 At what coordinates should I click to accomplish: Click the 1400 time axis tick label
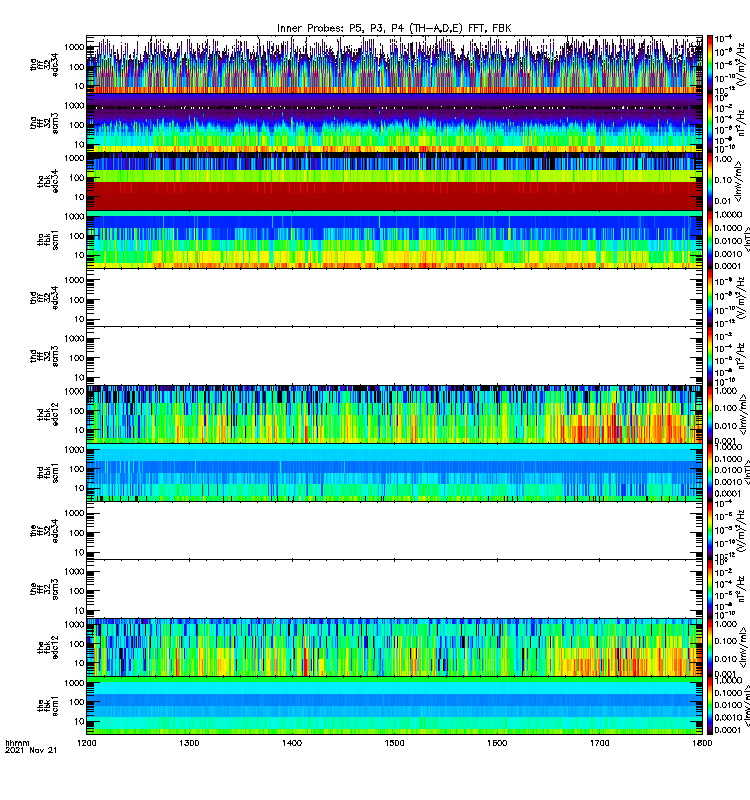(292, 743)
